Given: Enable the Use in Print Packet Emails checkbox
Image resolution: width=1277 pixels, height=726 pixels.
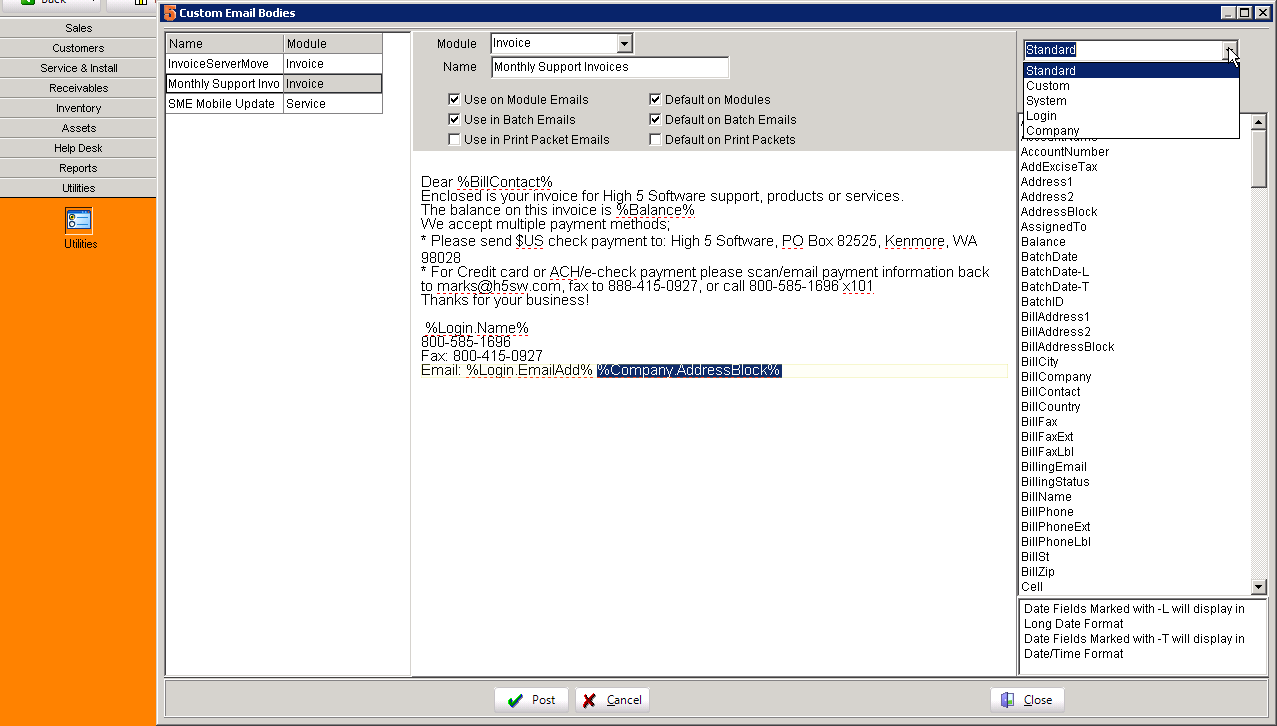Looking at the screenshot, I should (455, 139).
